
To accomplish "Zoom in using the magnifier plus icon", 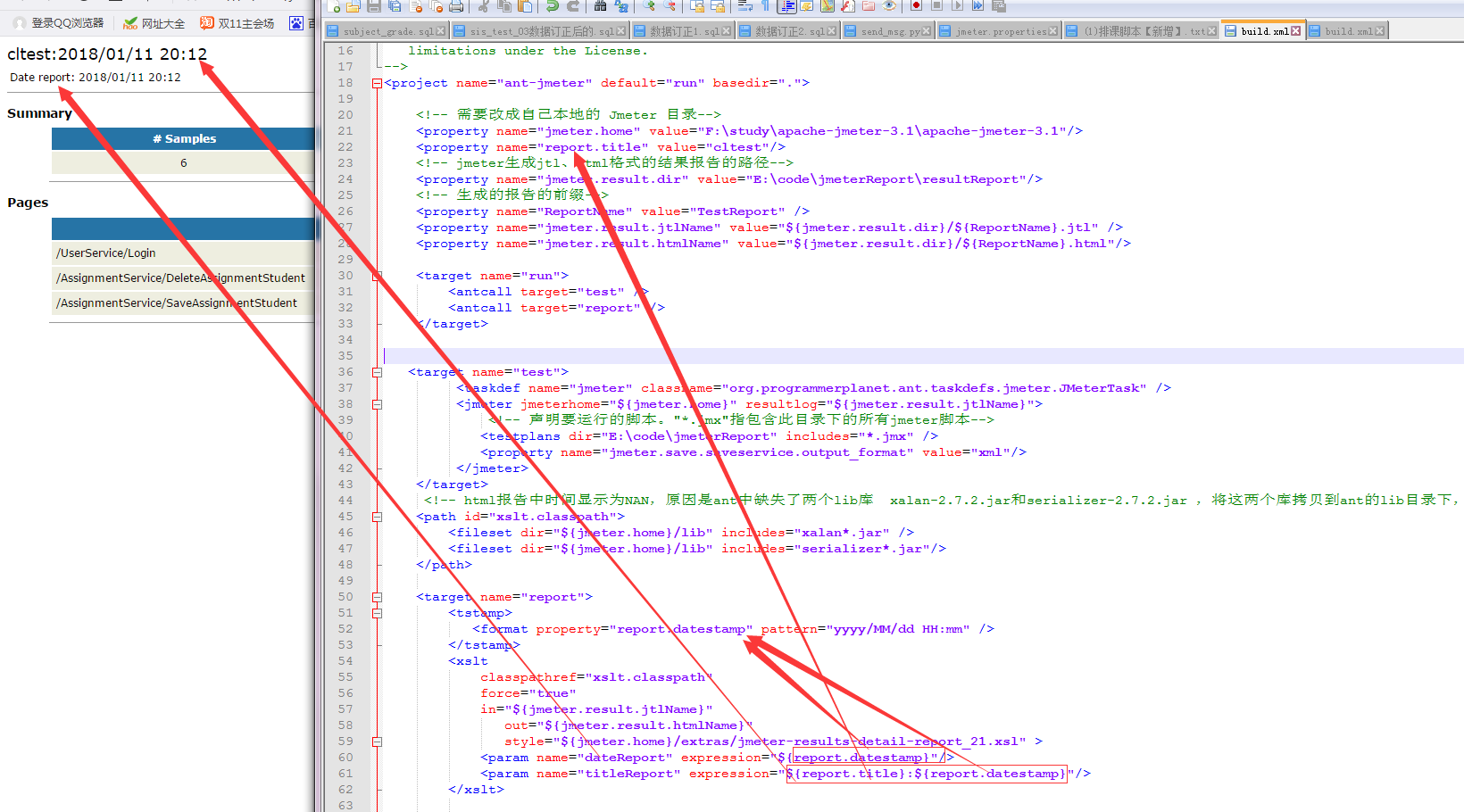I will click(x=649, y=5).
